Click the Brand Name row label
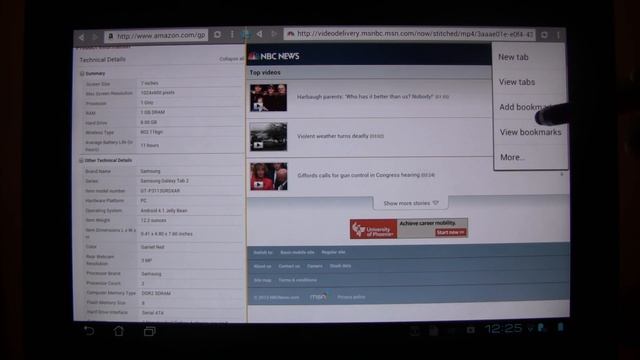This screenshot has height=360, width=640. point(98,171)
